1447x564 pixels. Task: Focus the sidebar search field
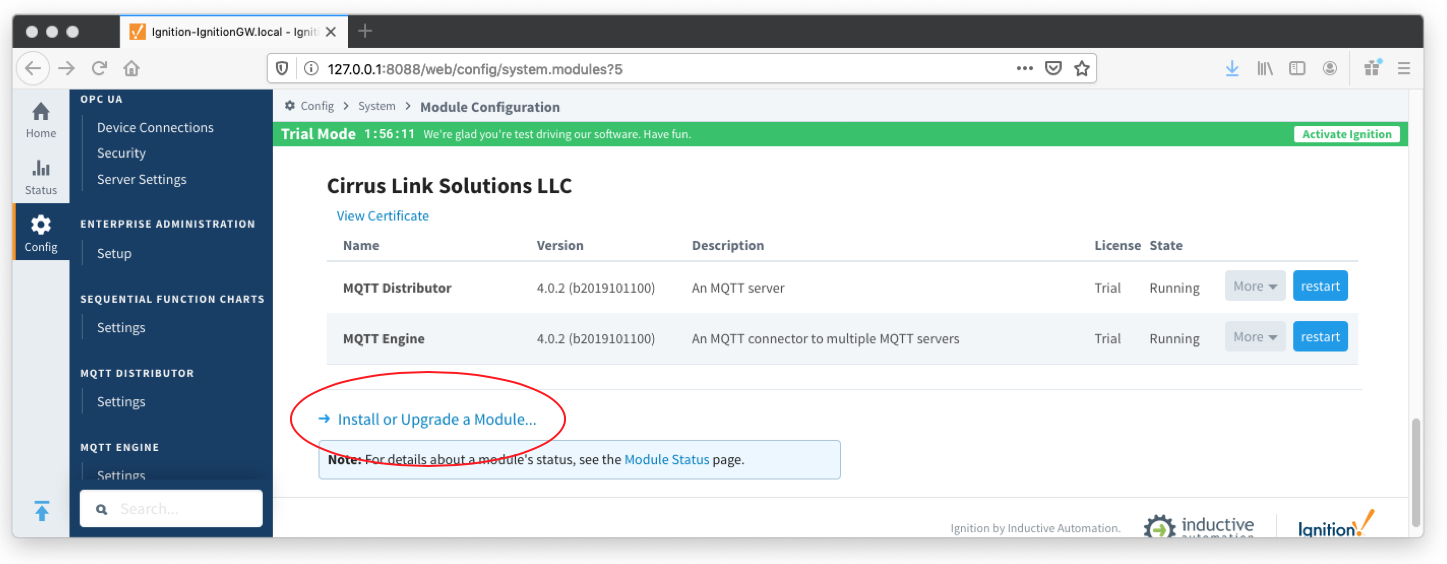[x=171, y=509]
